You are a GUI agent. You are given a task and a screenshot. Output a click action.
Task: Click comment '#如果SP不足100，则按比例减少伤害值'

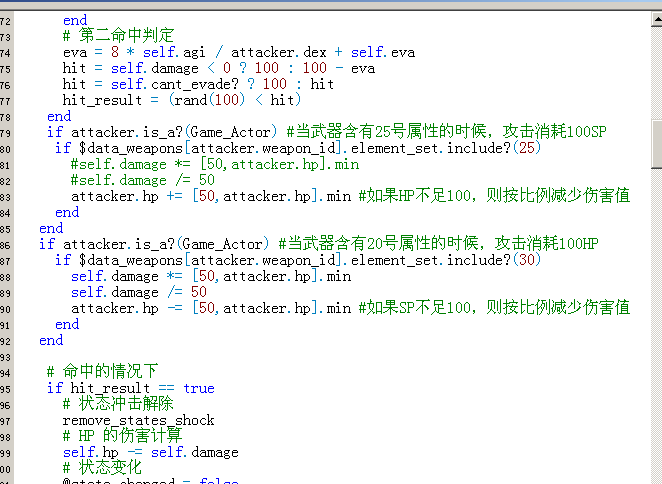tap(494, 307)
